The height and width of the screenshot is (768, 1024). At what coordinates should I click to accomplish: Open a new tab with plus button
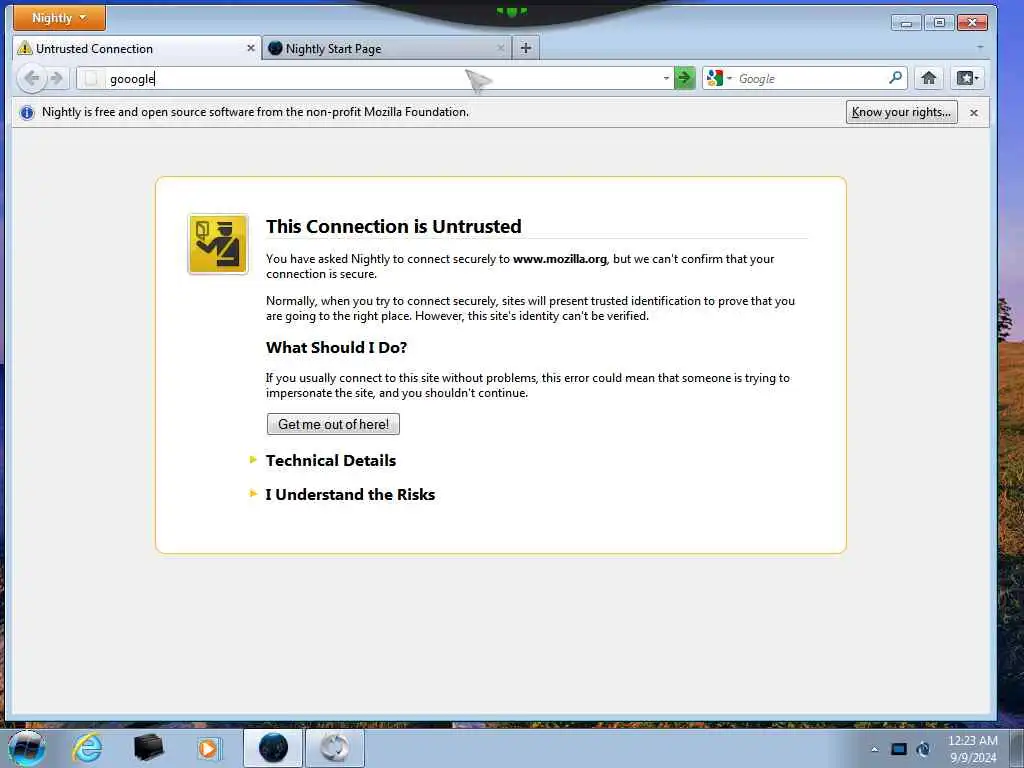tap(526, 48)
